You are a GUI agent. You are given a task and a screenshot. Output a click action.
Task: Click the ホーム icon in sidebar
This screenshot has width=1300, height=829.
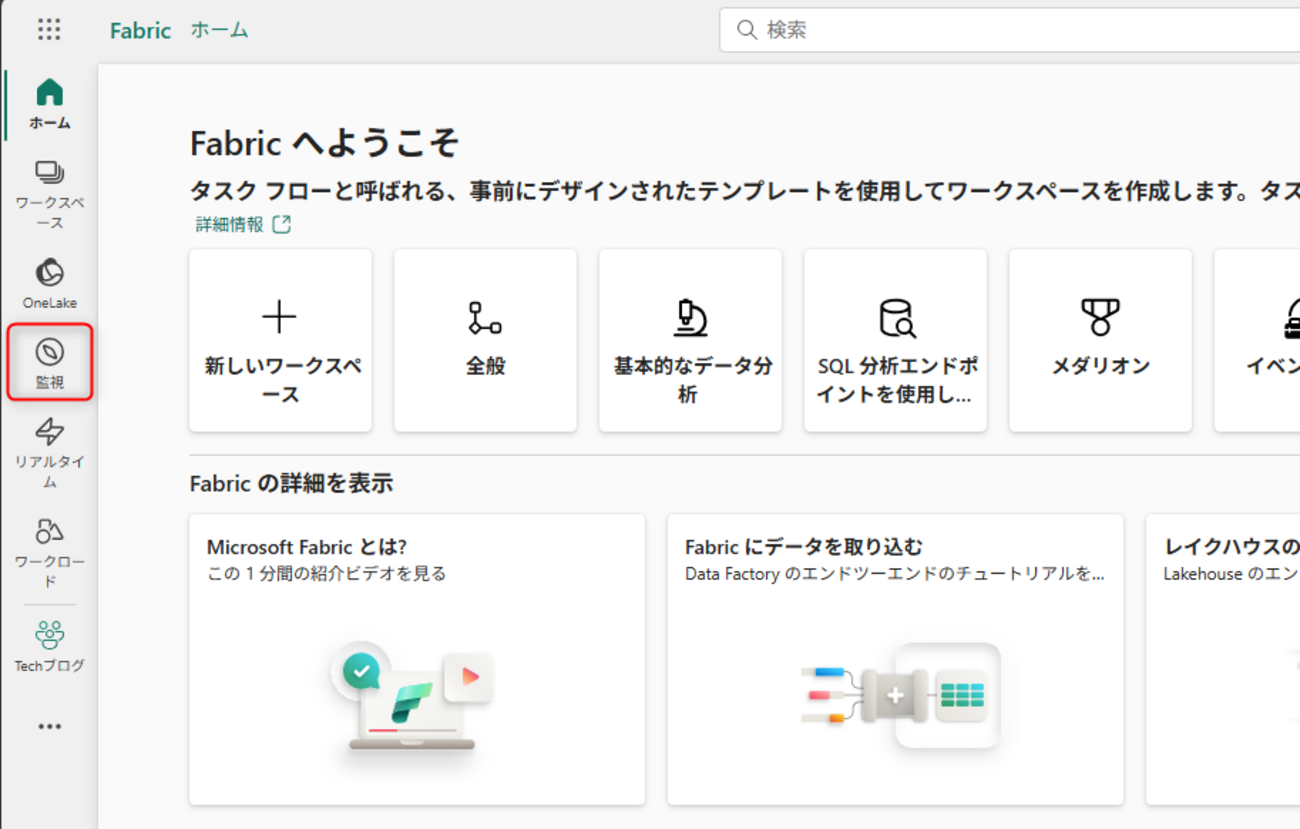pos(49,104)
